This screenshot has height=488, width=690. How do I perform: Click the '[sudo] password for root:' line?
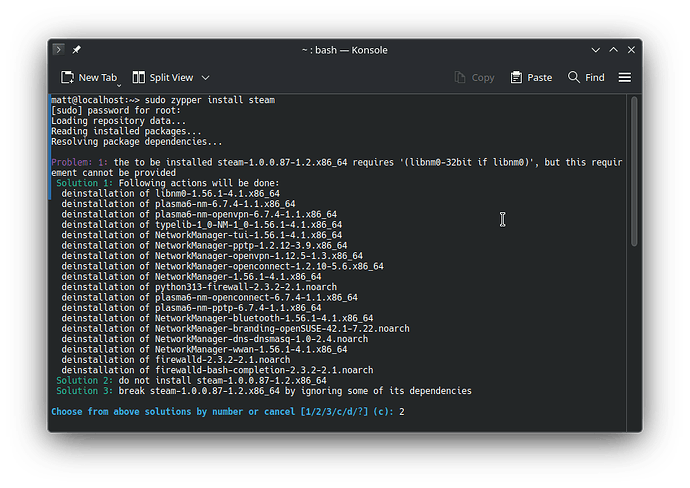[x=116, y=110]
